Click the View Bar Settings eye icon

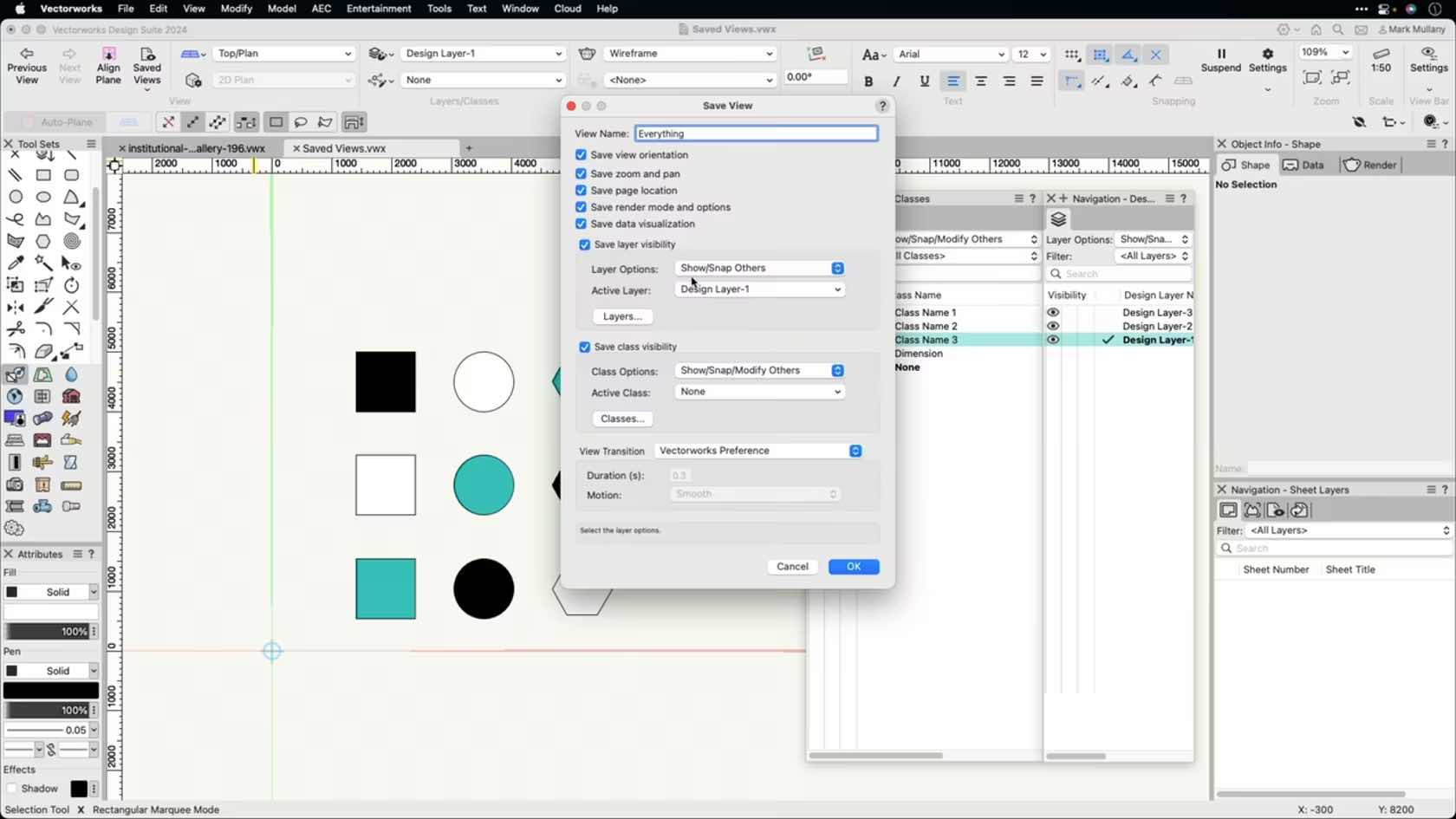[x=1429, y=54]
